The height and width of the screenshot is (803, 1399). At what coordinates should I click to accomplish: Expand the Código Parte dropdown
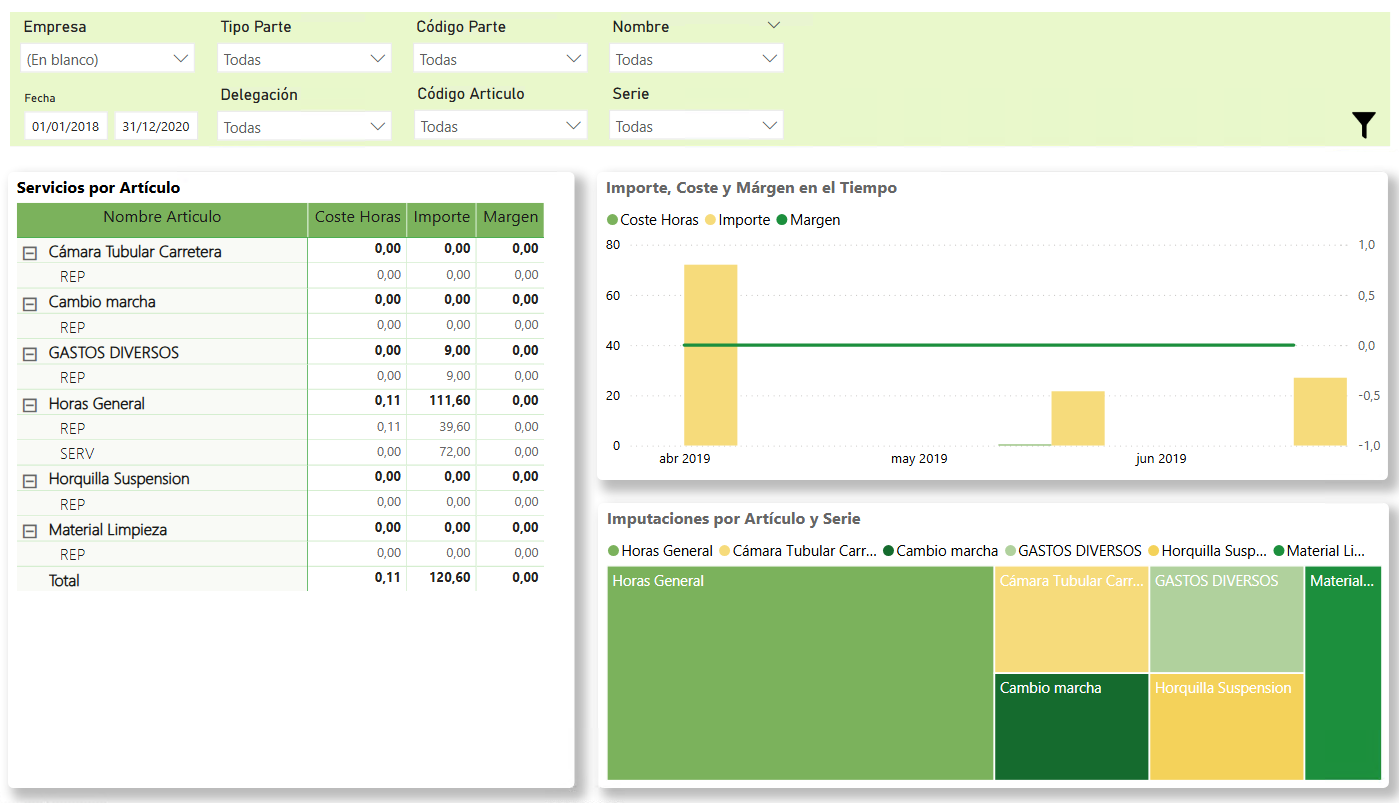coord(500,59)
